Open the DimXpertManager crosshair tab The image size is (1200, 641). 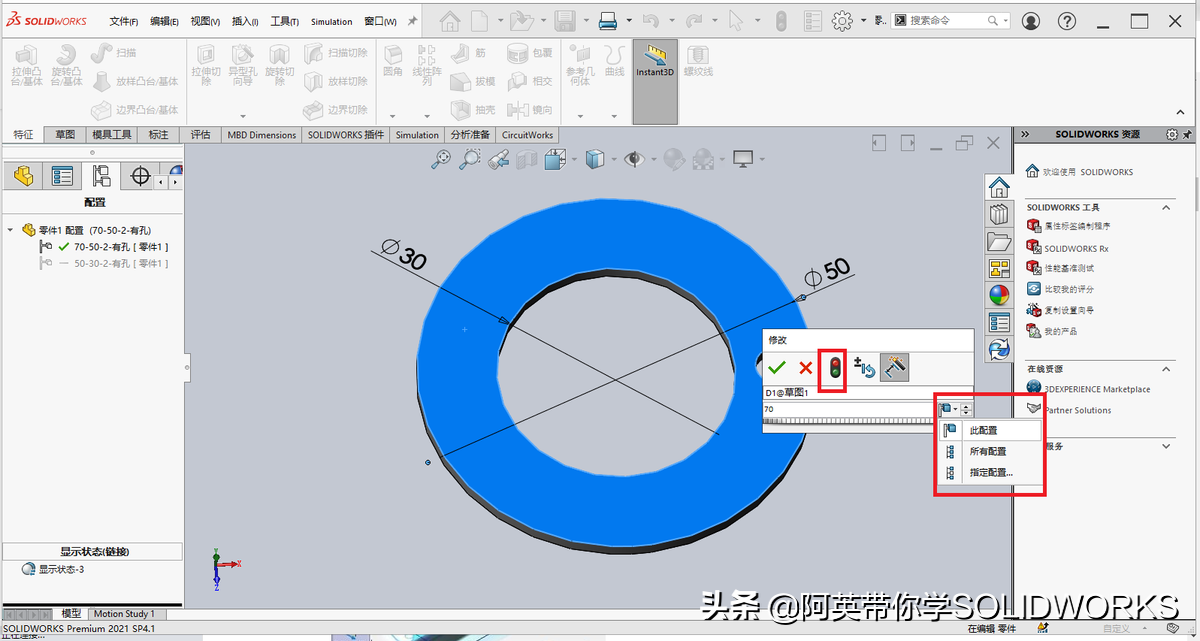140,177
